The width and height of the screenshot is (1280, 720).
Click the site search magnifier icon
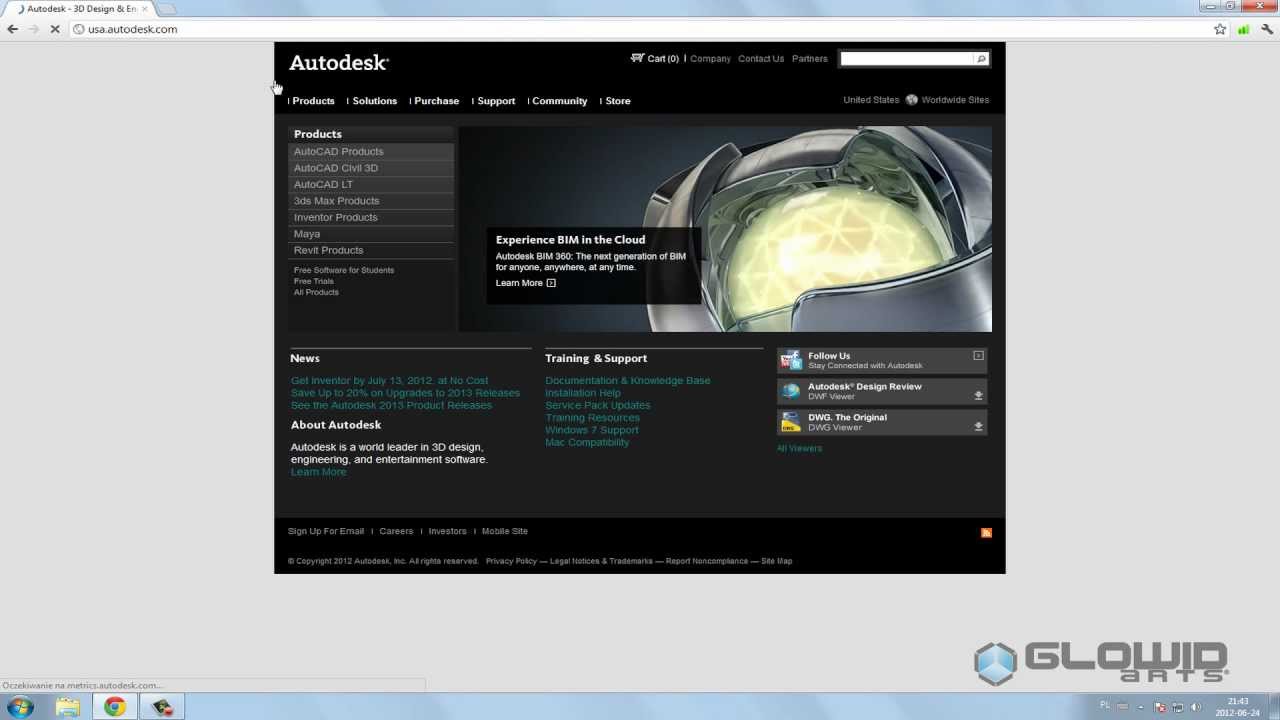click(x=981, y=59)
